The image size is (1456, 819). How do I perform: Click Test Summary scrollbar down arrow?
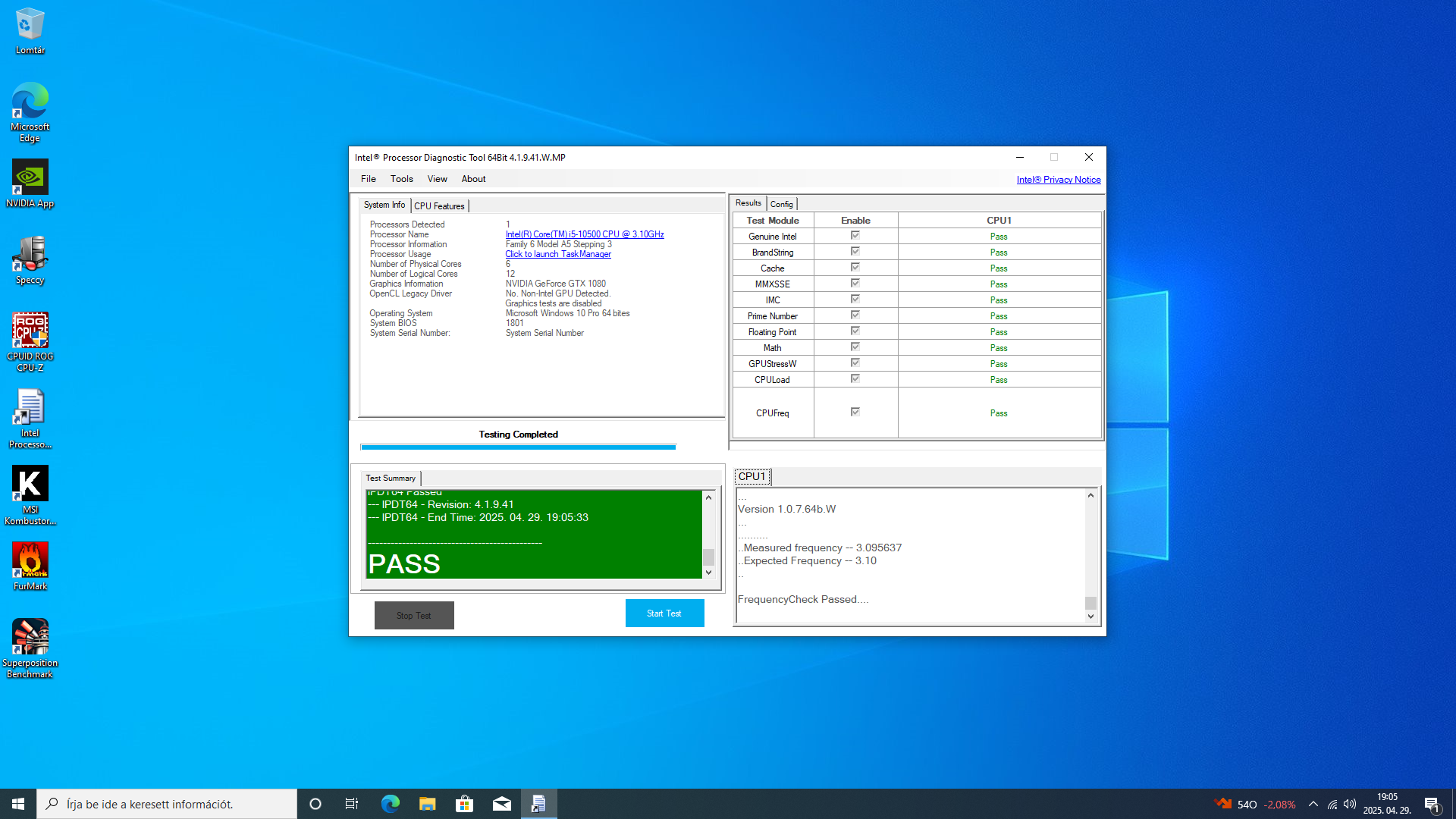(x=709, y=573)
